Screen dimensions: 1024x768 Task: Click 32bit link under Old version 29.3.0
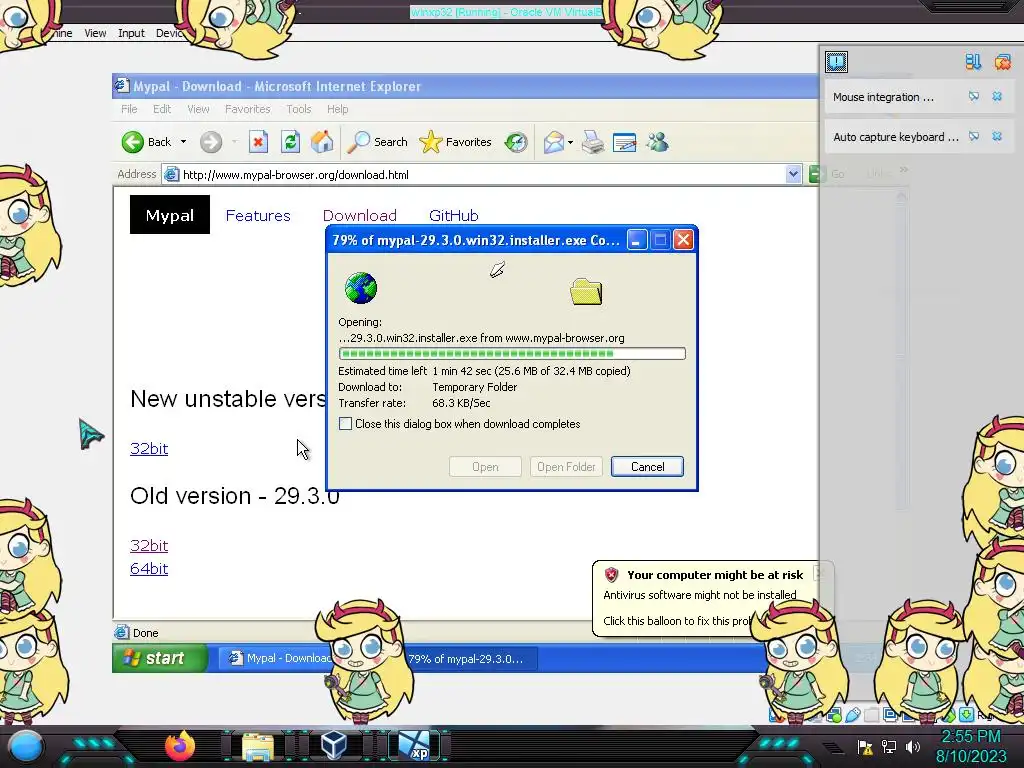149,545
